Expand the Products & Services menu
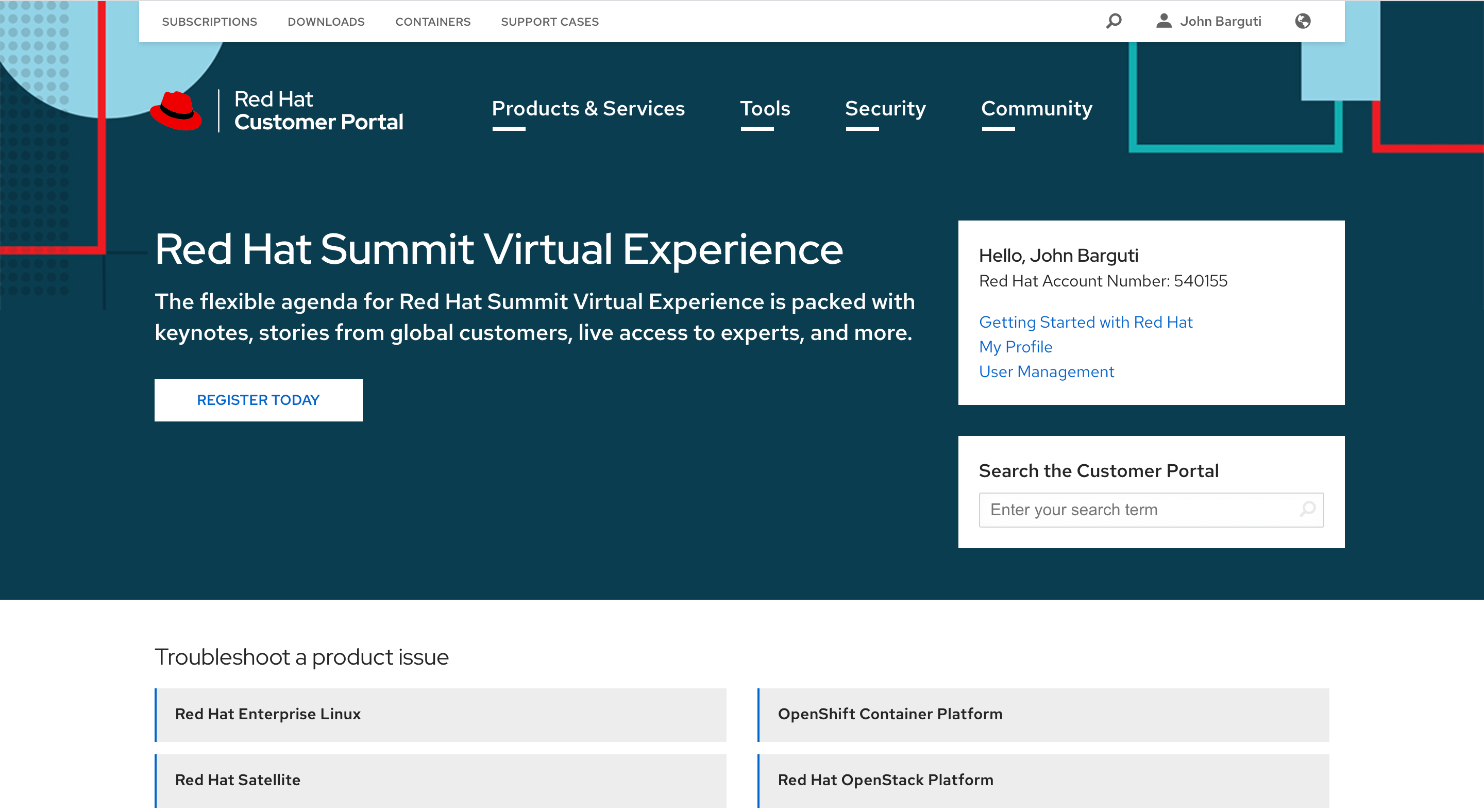 (x=587, y=109)
